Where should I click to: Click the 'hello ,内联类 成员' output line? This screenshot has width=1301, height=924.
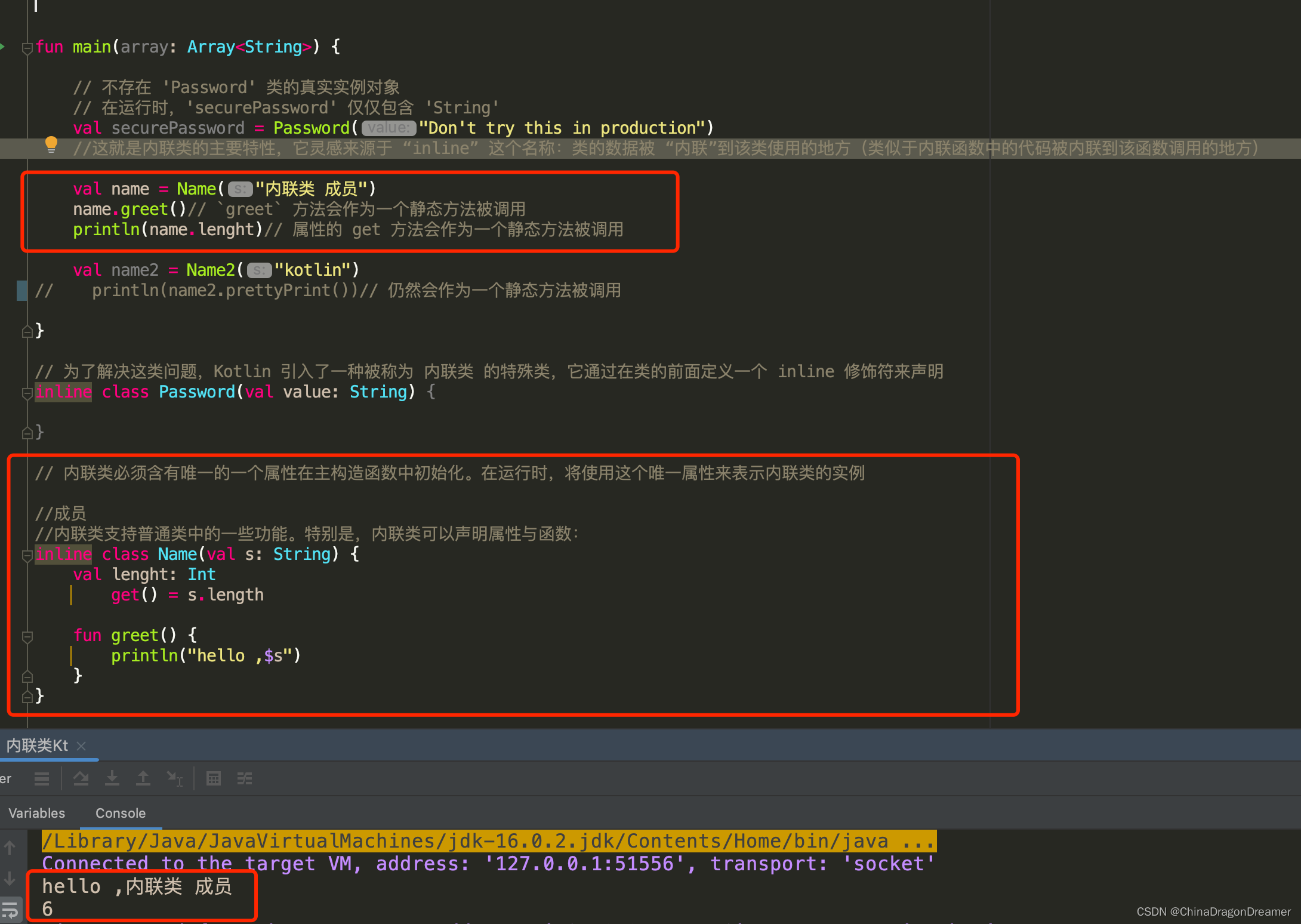click(137, 886)
